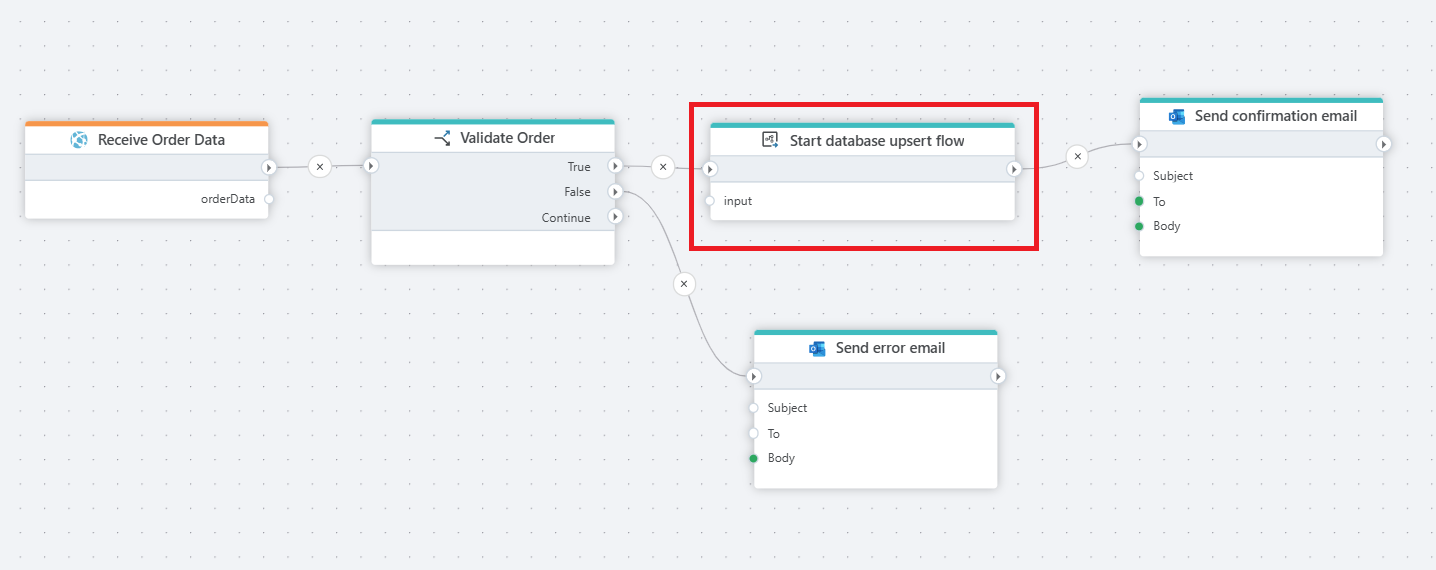Click green Body port on Send error email

coord(753,458)
